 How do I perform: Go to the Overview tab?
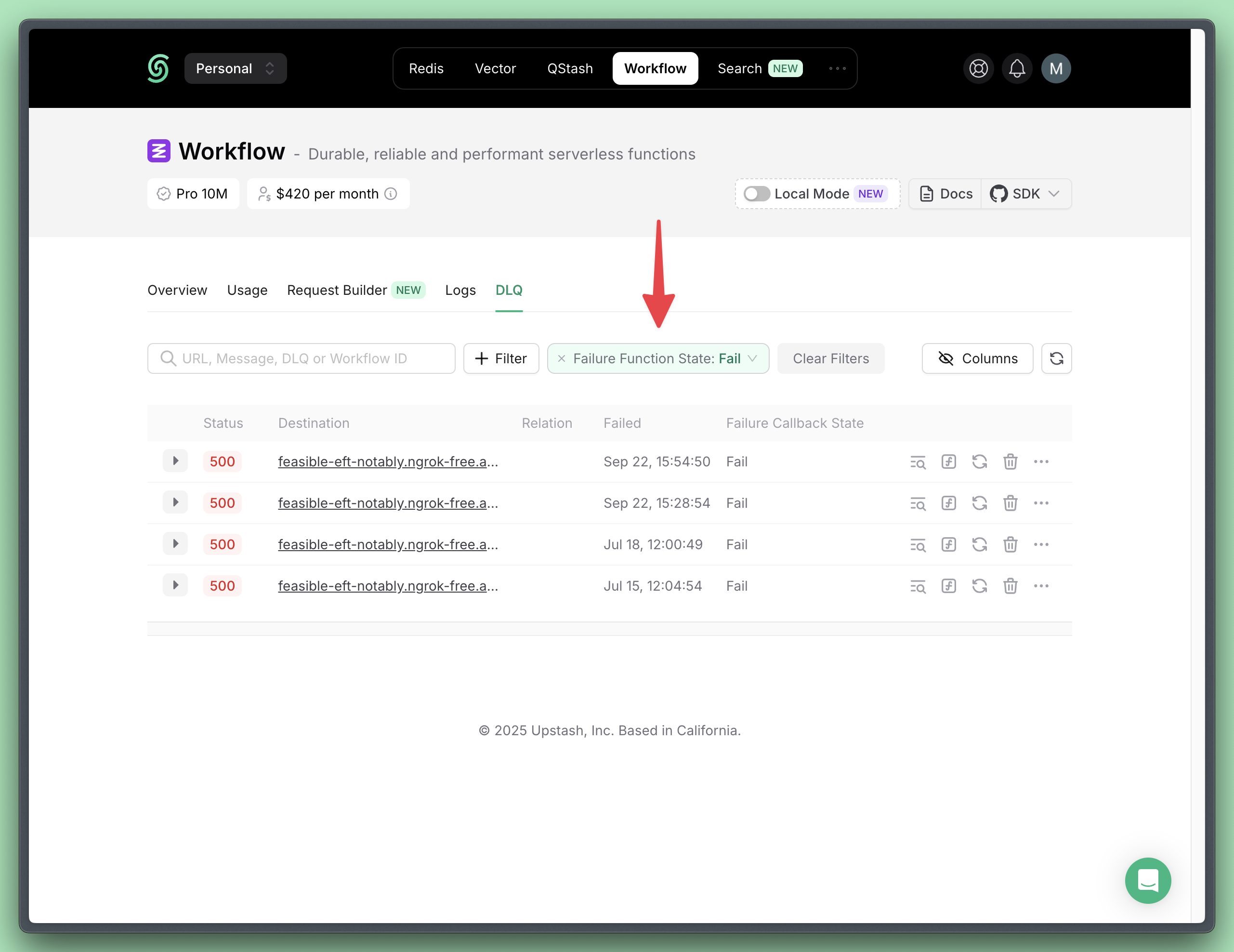tap(177, 290)
